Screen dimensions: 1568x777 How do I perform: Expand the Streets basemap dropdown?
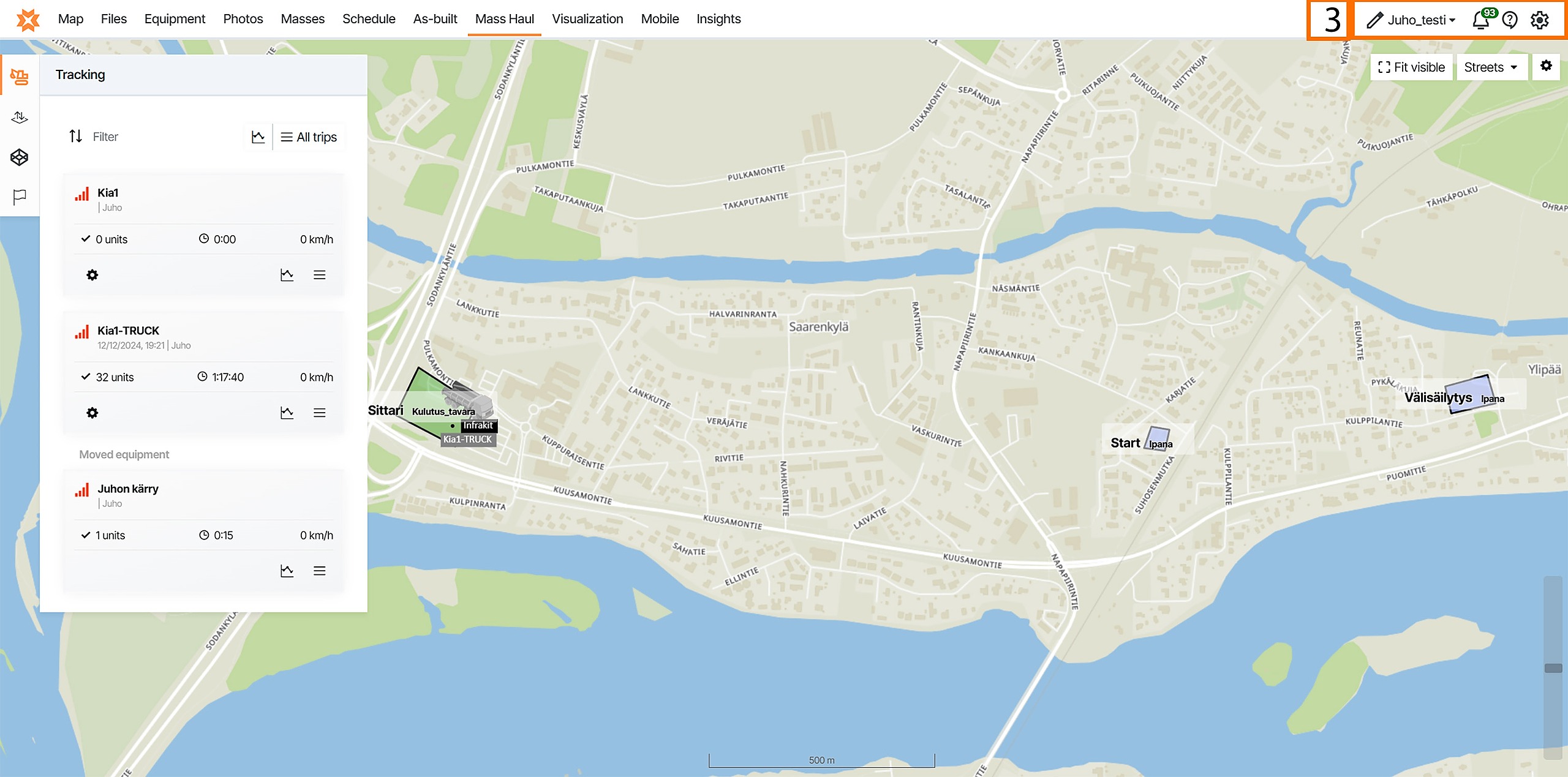pyautogui.click(x=1491, y=67)
